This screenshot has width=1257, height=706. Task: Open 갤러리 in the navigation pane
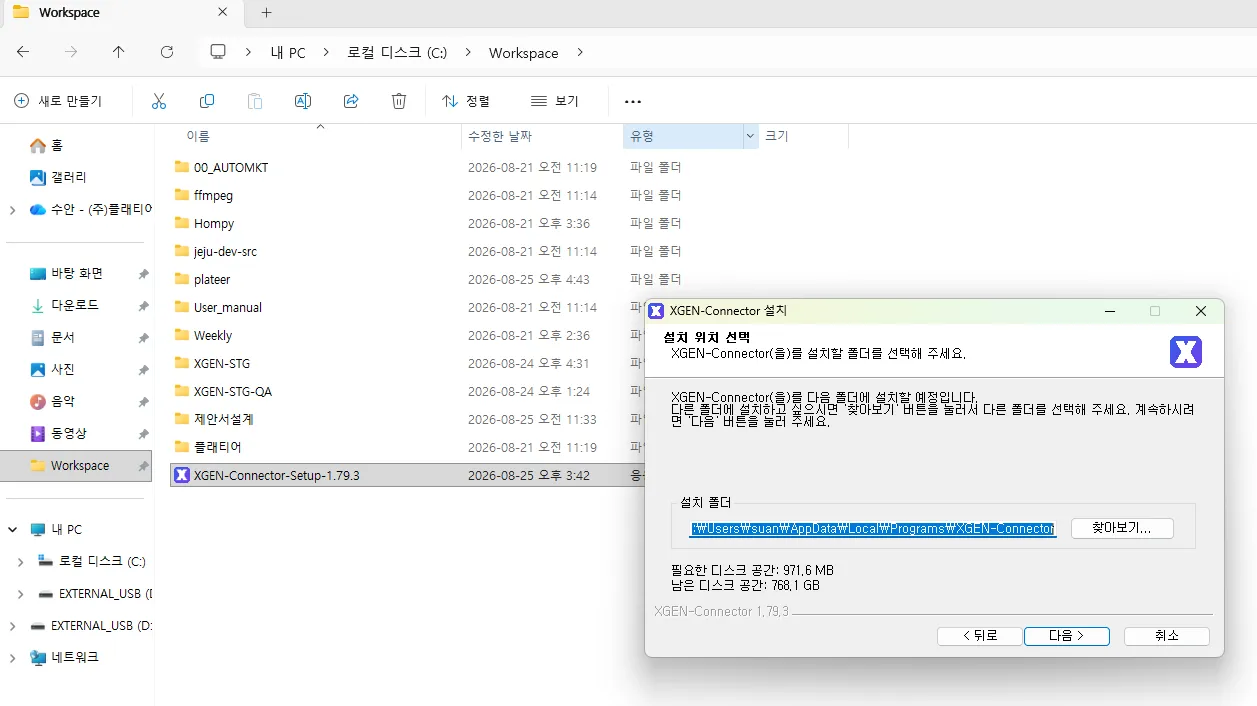(58, 177)
